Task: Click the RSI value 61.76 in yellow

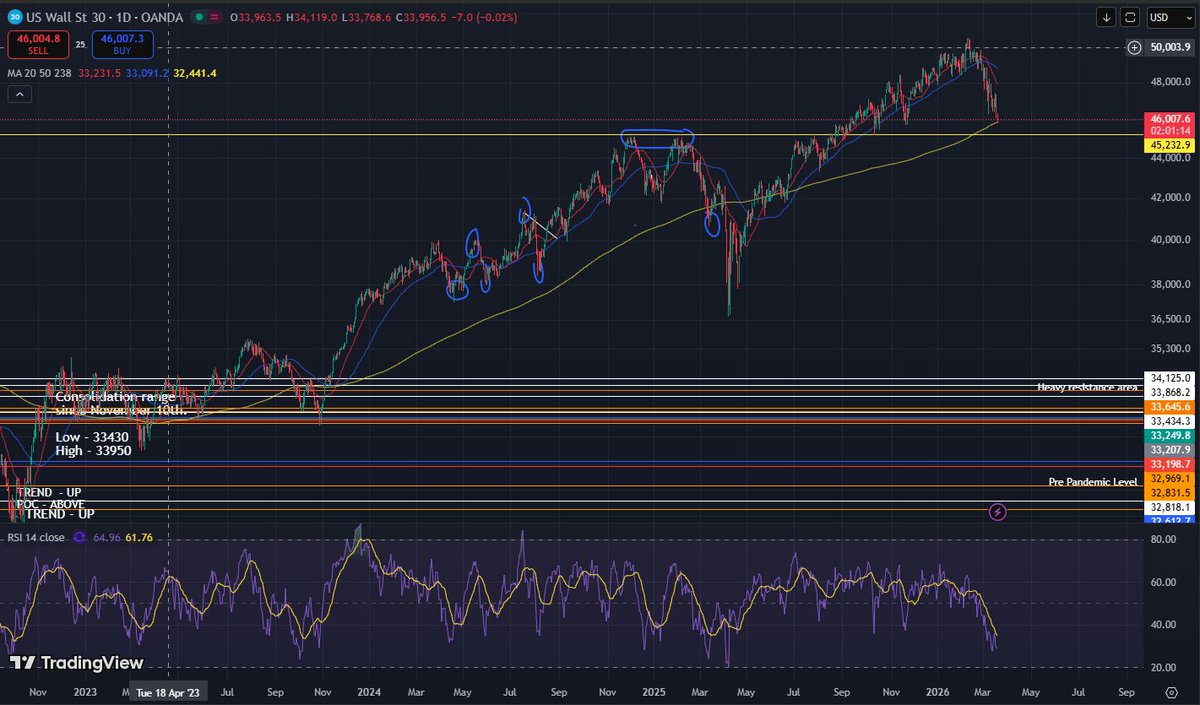Action: coord(140,537)
